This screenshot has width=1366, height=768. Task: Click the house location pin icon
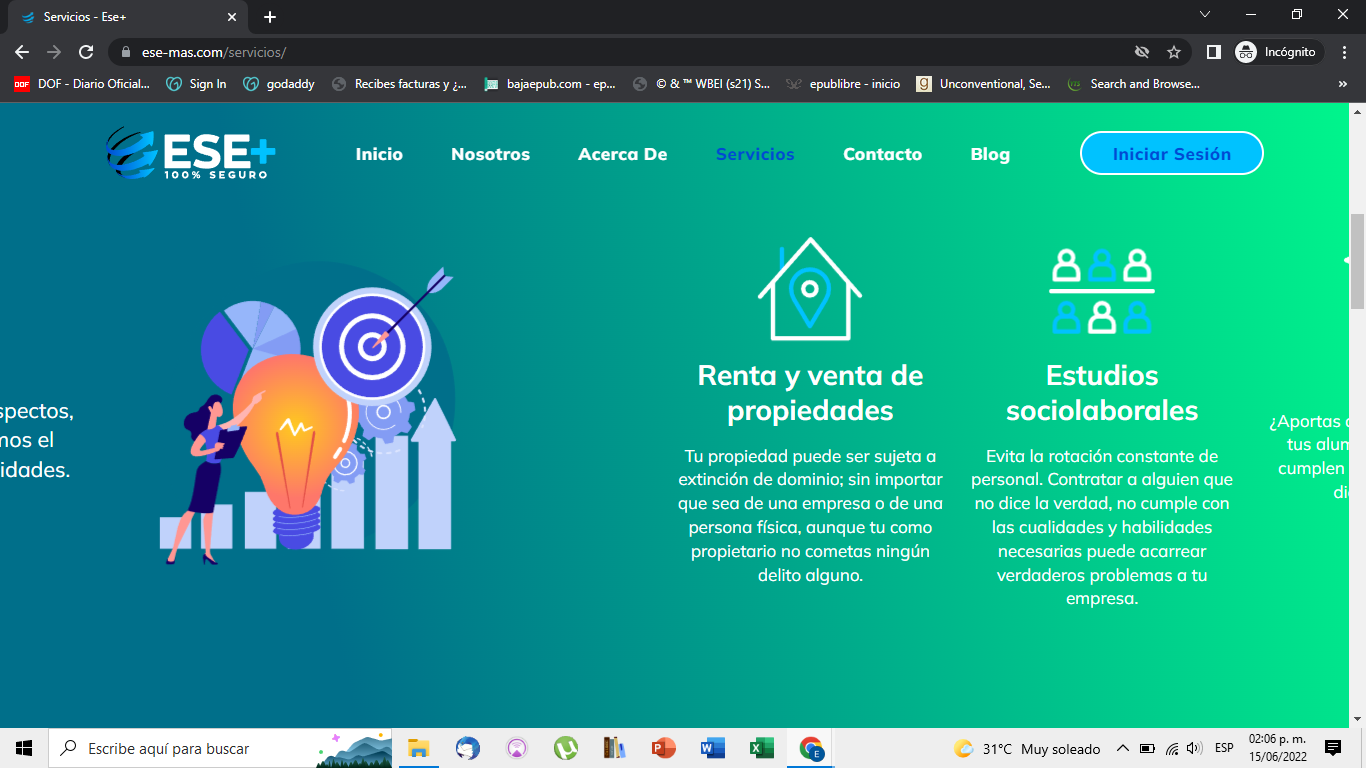point(809,289)
